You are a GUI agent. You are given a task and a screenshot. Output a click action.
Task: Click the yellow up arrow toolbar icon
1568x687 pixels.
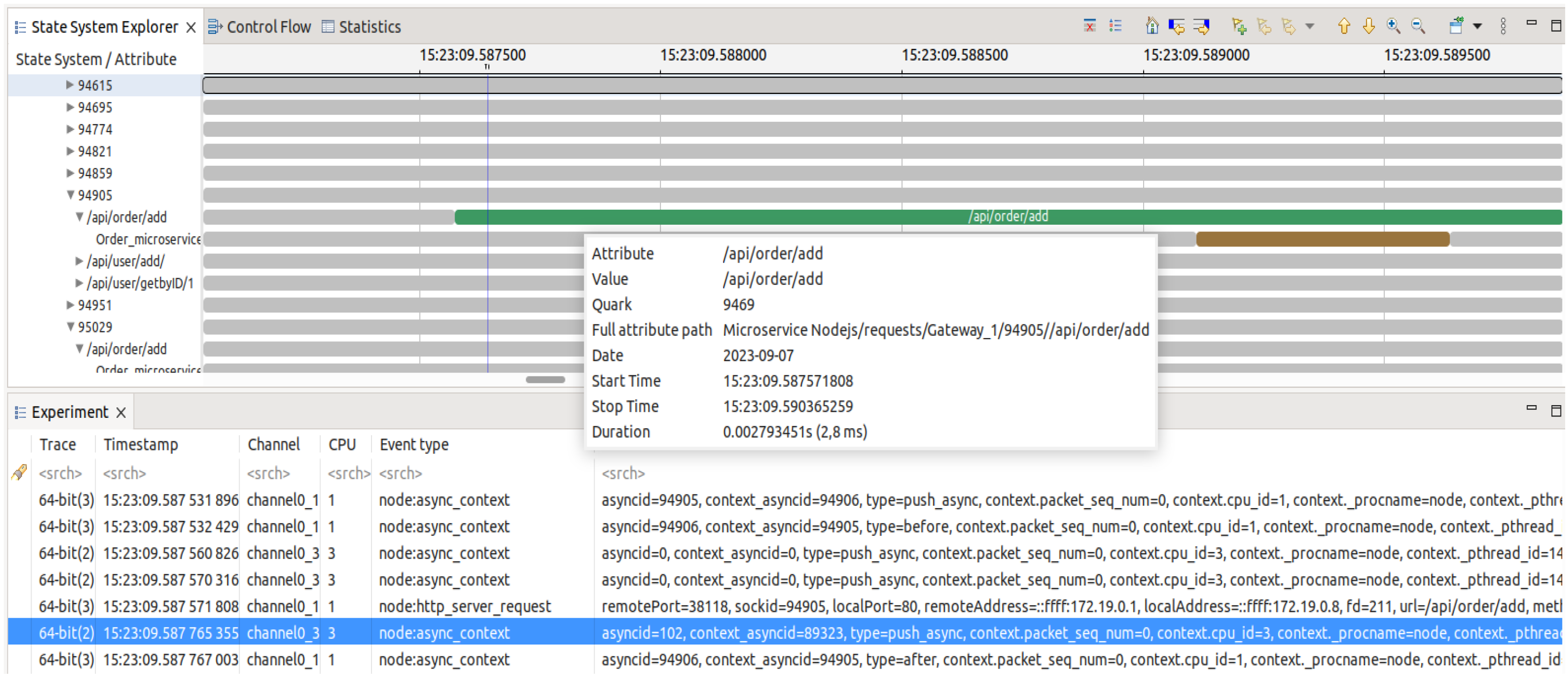coord(1344,26)
